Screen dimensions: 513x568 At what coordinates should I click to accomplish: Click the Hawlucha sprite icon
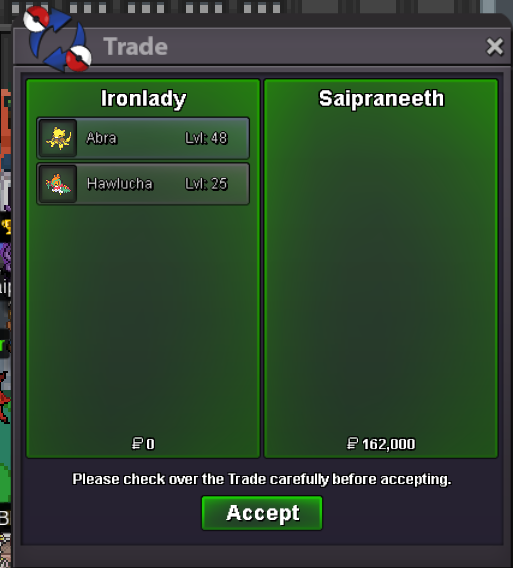(x=58, y=184)
